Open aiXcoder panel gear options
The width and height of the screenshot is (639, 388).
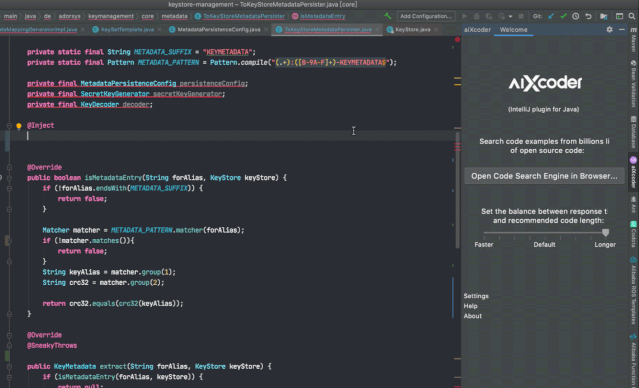coord(609,30)
